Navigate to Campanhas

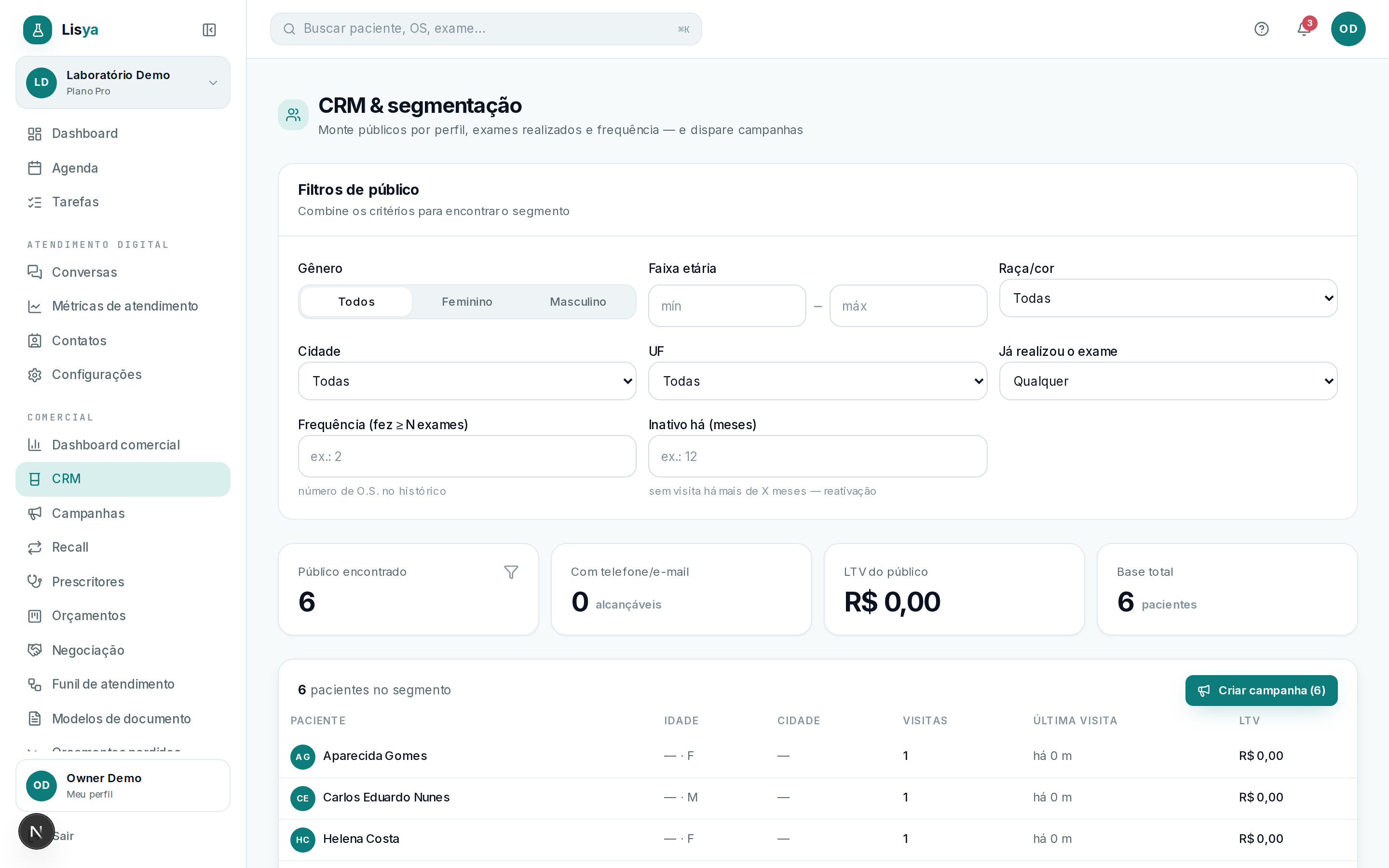click(x=123, y=513)
